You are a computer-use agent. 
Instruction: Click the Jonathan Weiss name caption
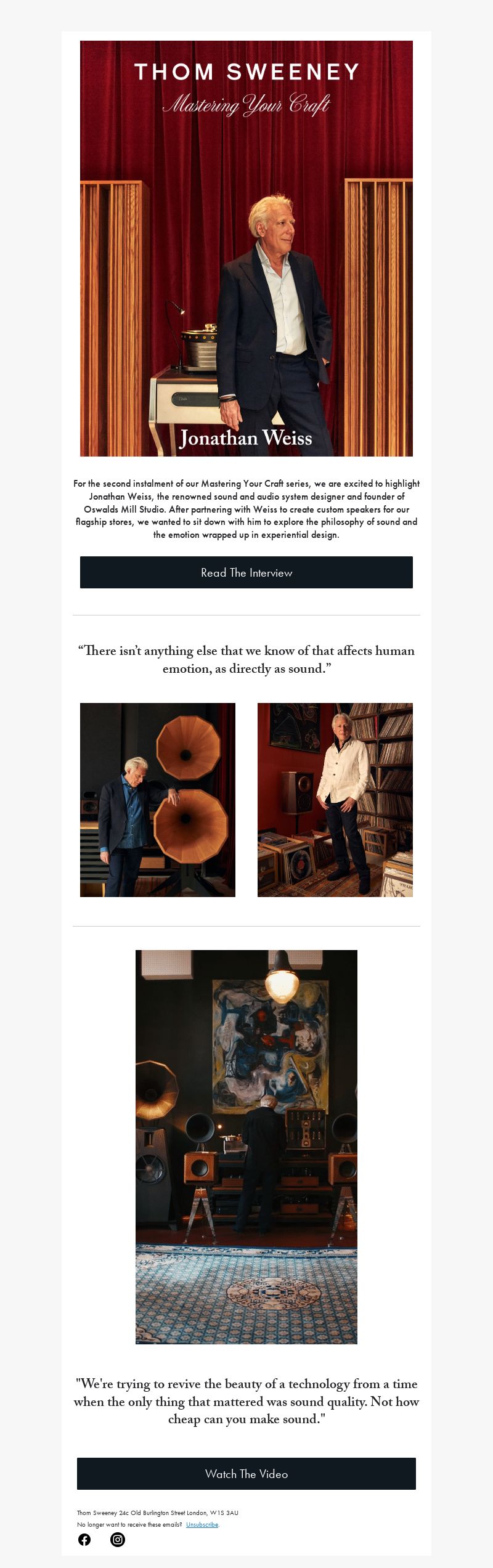point(246,438)
